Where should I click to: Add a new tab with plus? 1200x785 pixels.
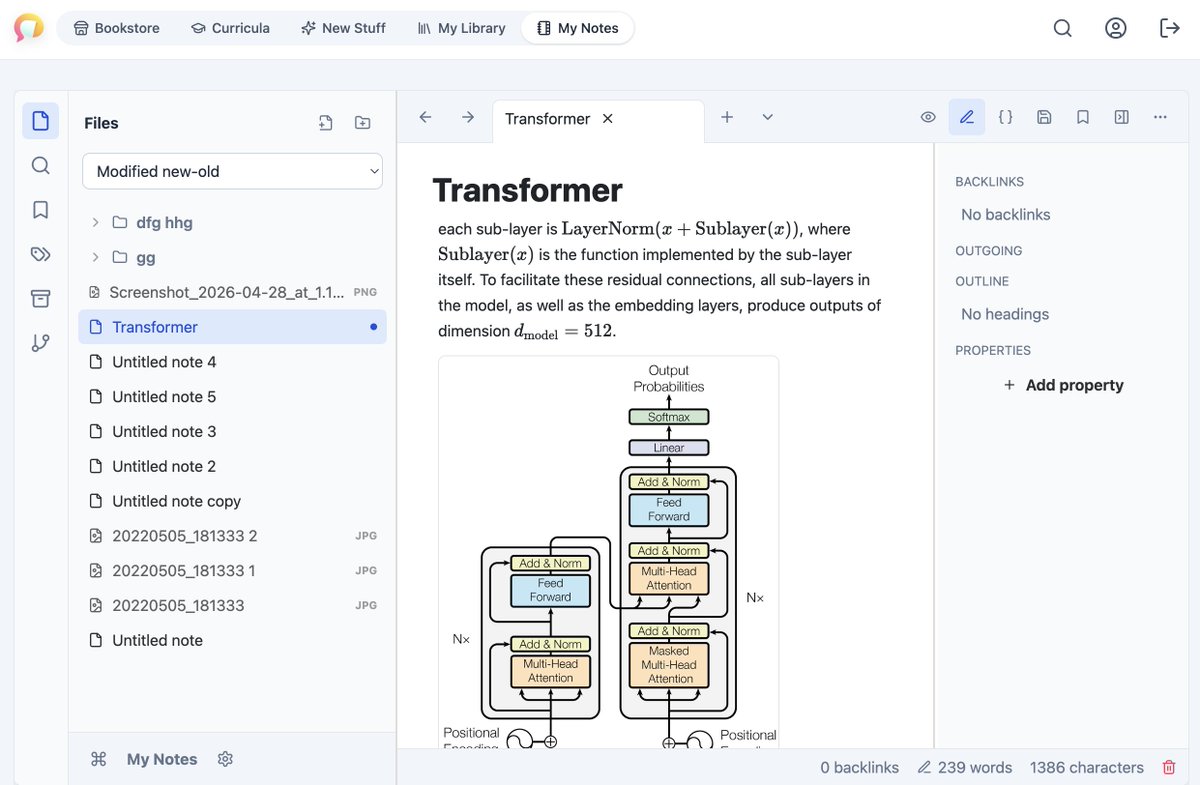tap(727, 117)
